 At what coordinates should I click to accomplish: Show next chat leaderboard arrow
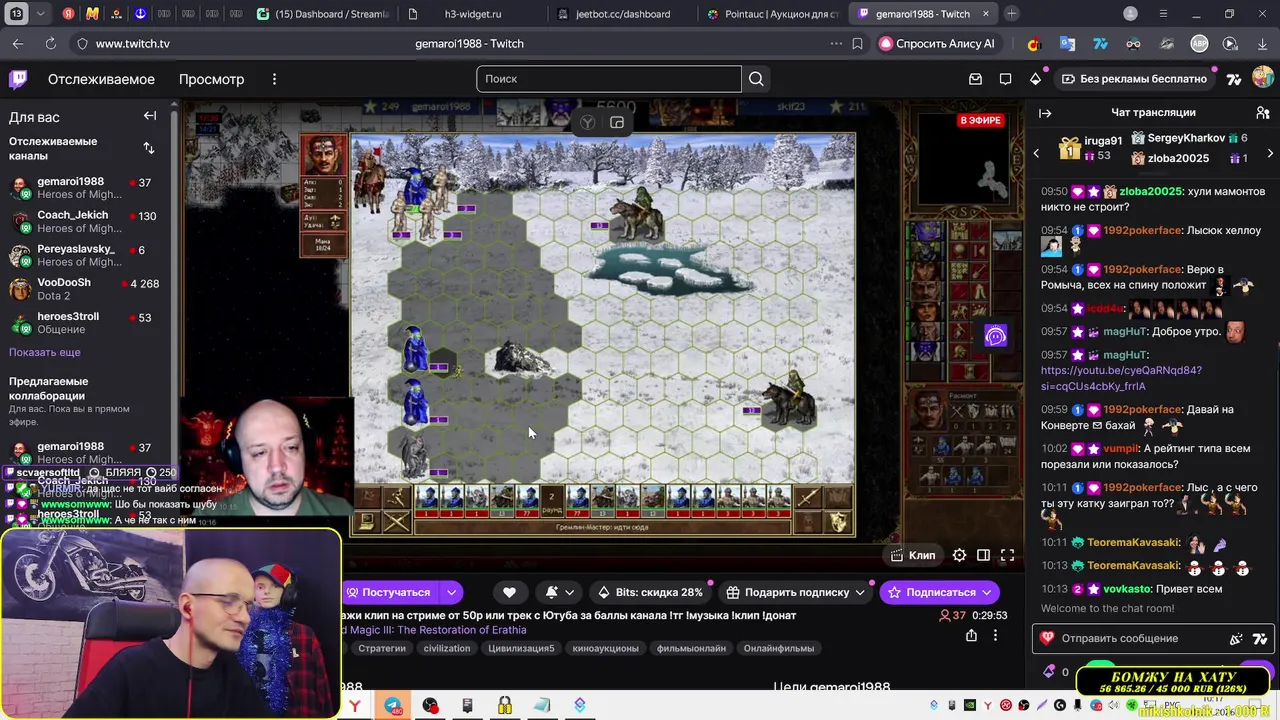[x=1270, y=153]
